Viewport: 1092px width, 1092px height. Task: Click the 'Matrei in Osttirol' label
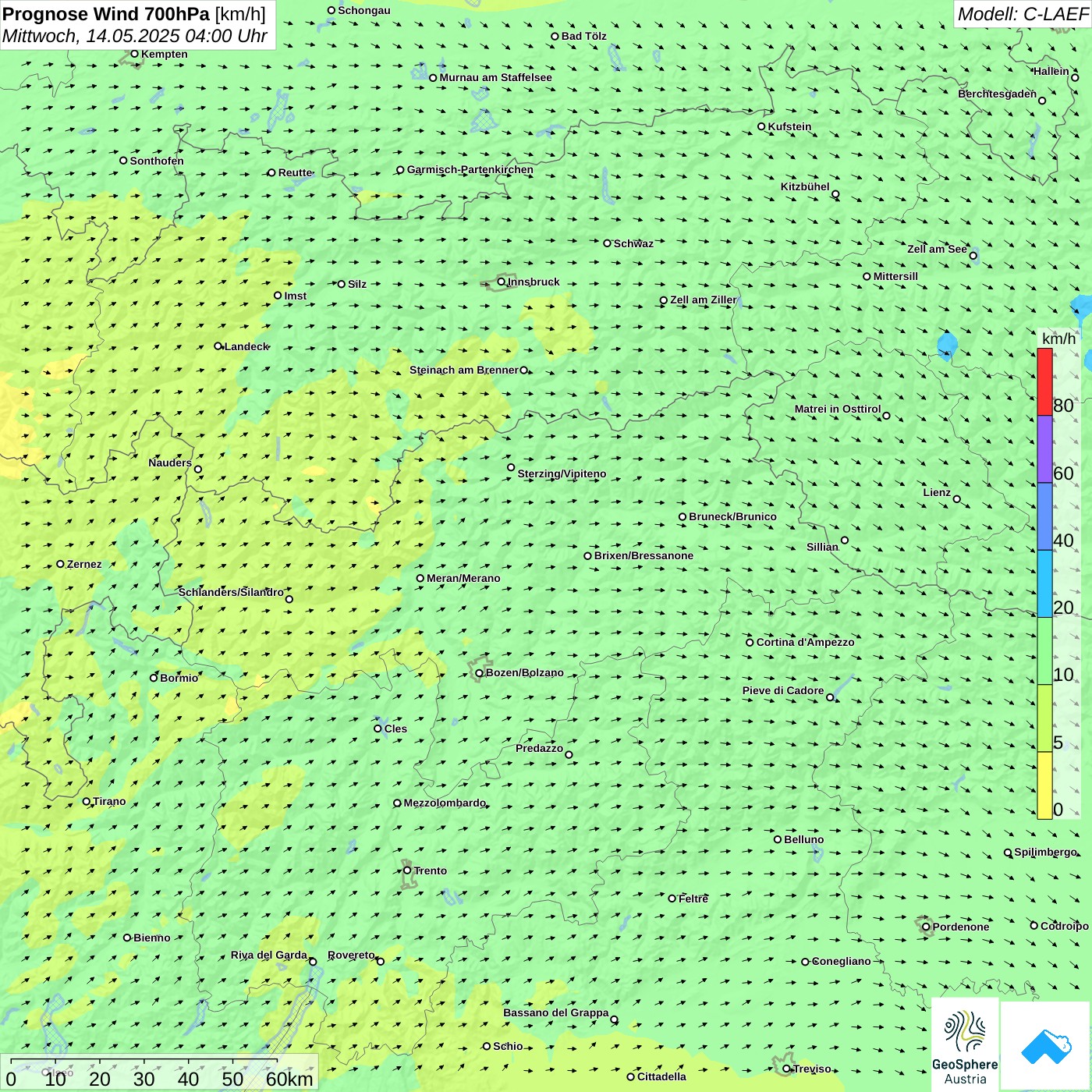[838, 409]
